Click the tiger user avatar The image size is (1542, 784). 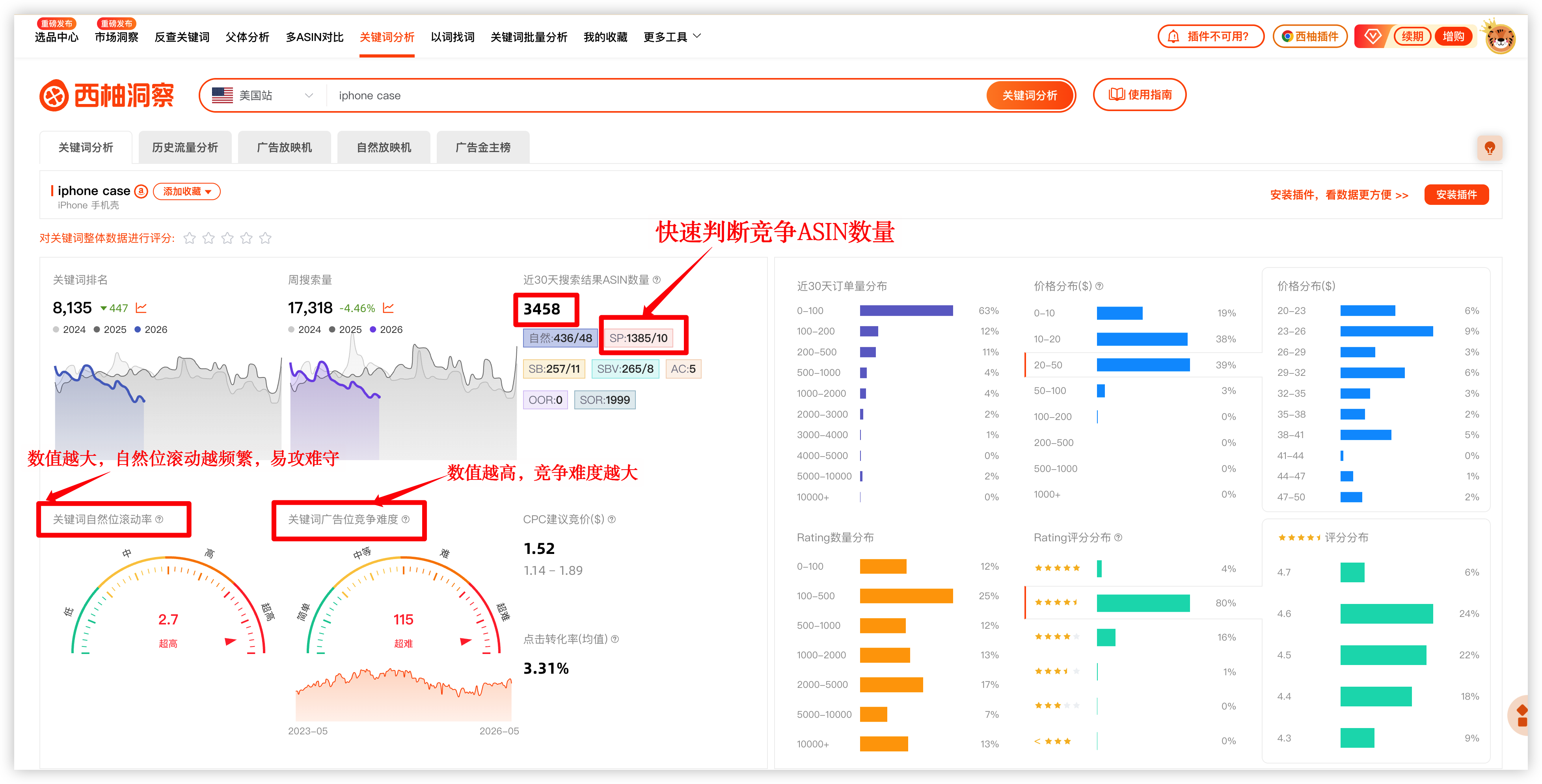[x=1500, y=38]
